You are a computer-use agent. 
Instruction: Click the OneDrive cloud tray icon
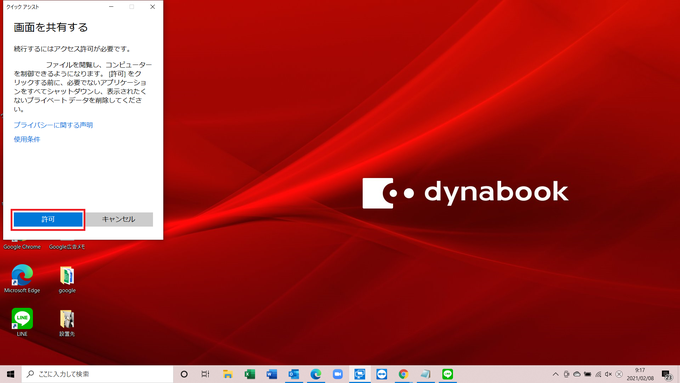coord(577,374)
